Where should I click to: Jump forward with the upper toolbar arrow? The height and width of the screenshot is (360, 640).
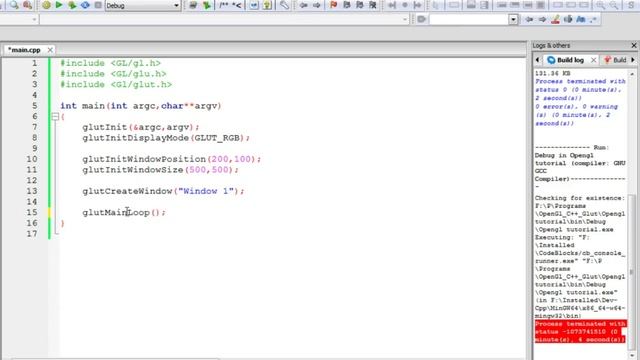(316, 5)
